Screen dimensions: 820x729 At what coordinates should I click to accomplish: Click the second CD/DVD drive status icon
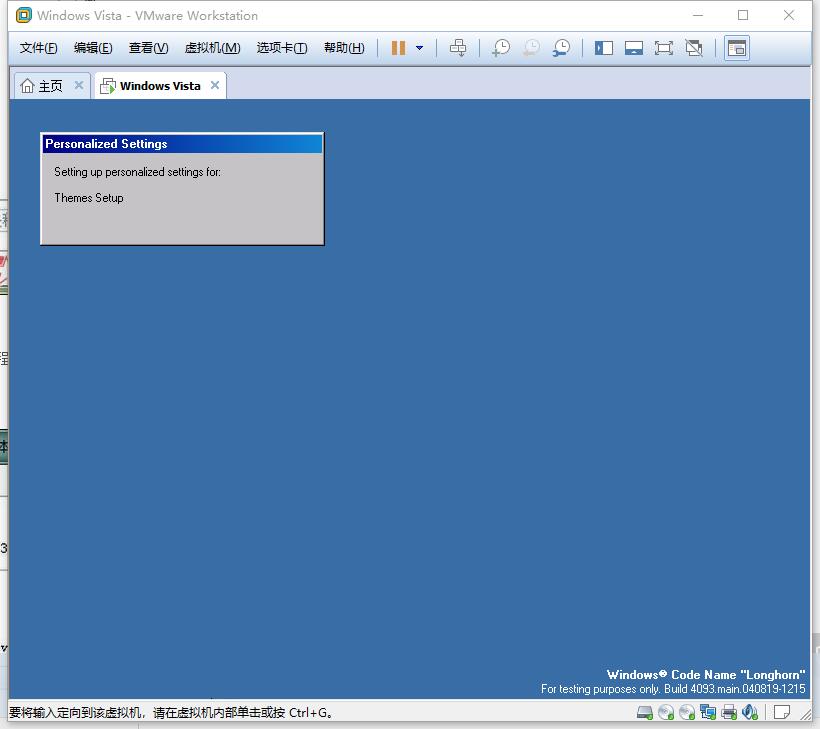[x=687, y=712]
